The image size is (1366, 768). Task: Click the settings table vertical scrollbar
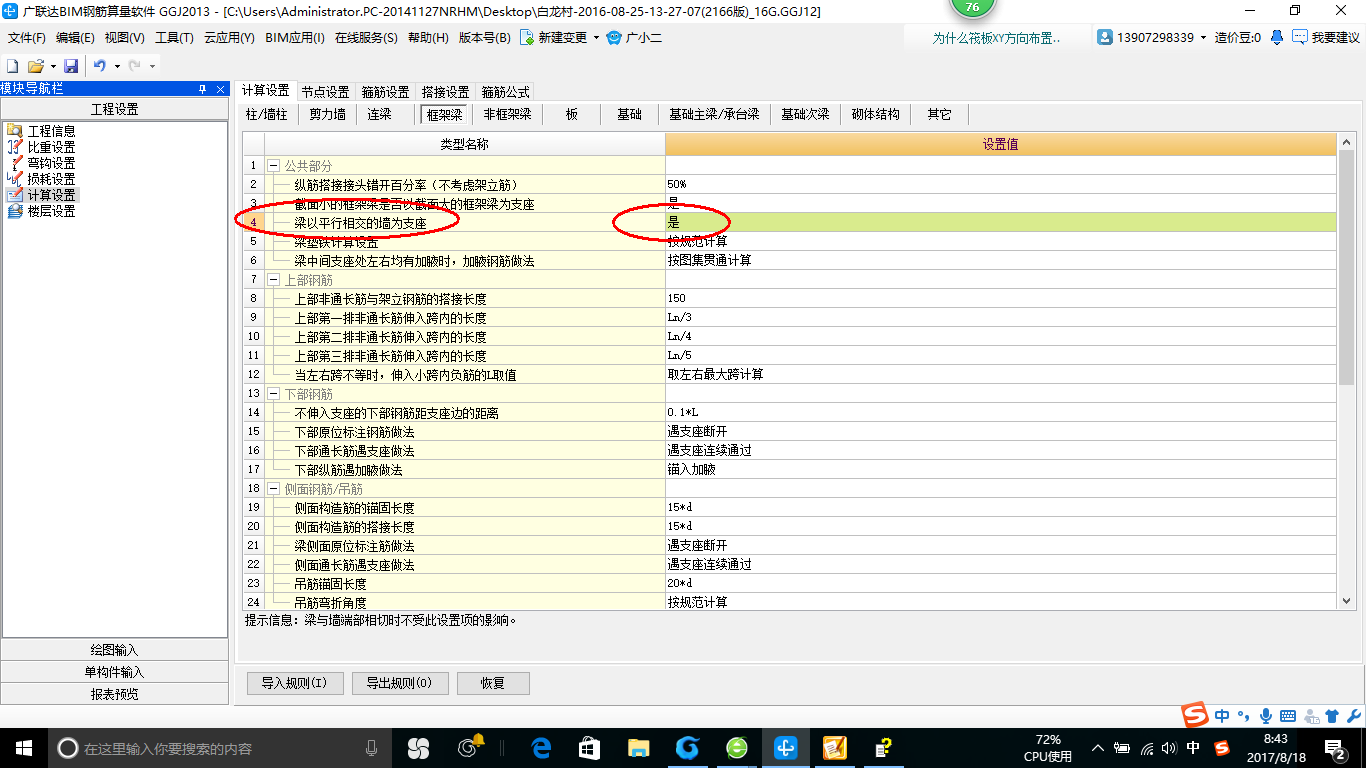click(x=1346, y=266)
